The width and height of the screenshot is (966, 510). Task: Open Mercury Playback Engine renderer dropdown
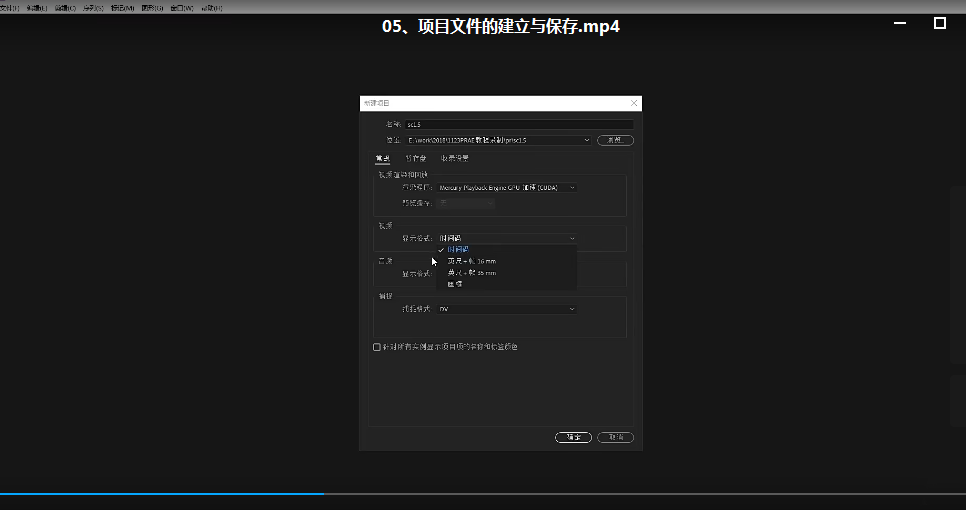pos(506,187)
